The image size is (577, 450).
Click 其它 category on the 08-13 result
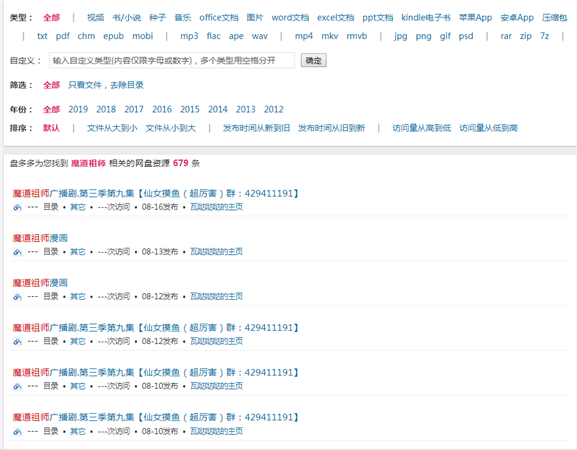78,252
